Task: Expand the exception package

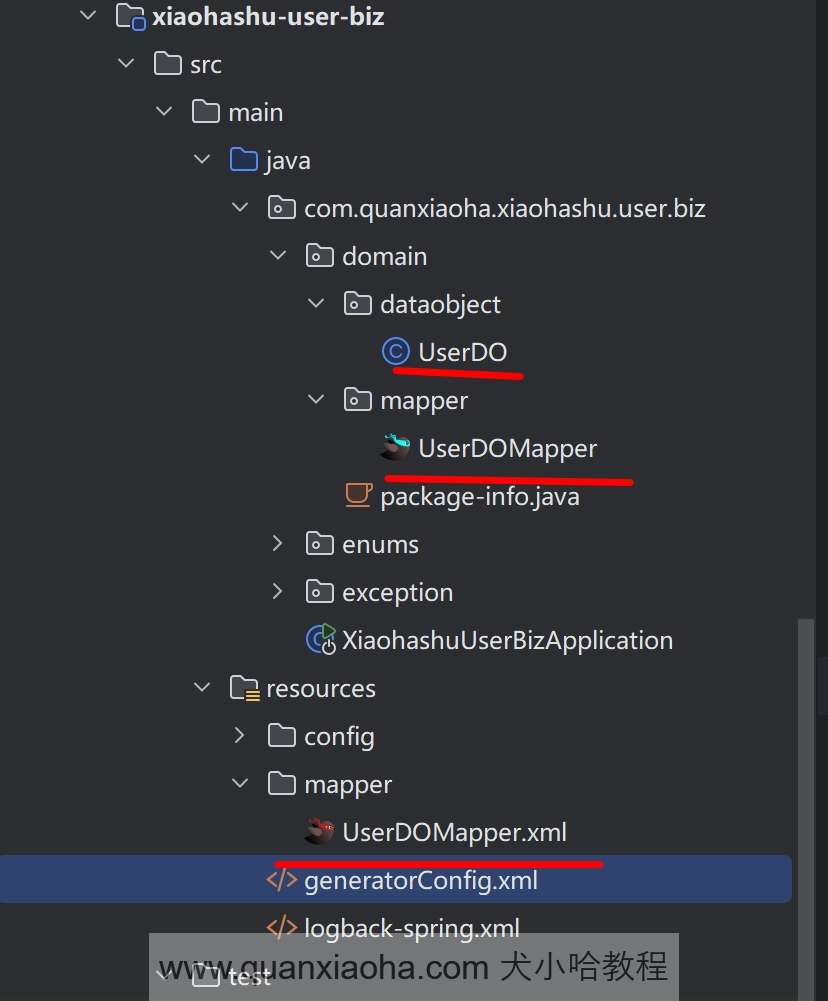Action: [x=278, y=592]
